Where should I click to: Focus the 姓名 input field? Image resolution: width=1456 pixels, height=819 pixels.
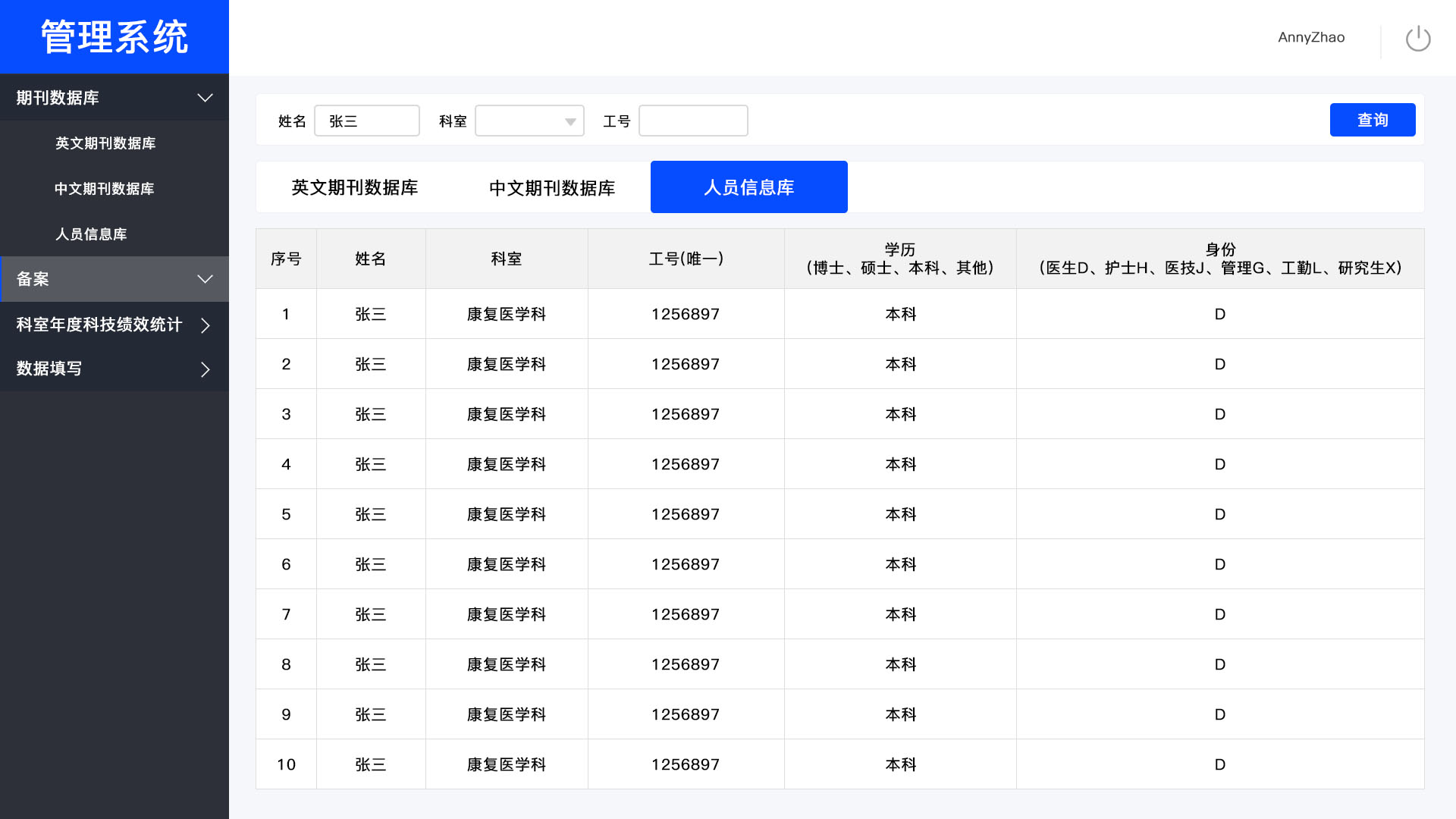(x=367, y=121)
